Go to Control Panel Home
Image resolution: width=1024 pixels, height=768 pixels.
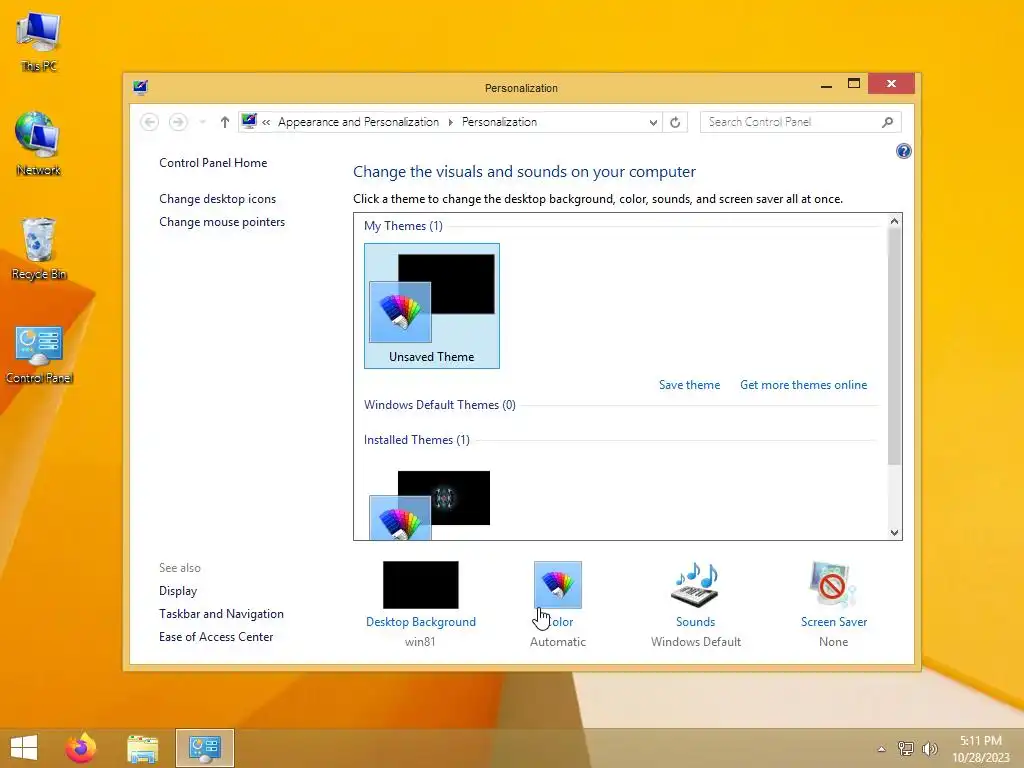click(x=213, y=163)
